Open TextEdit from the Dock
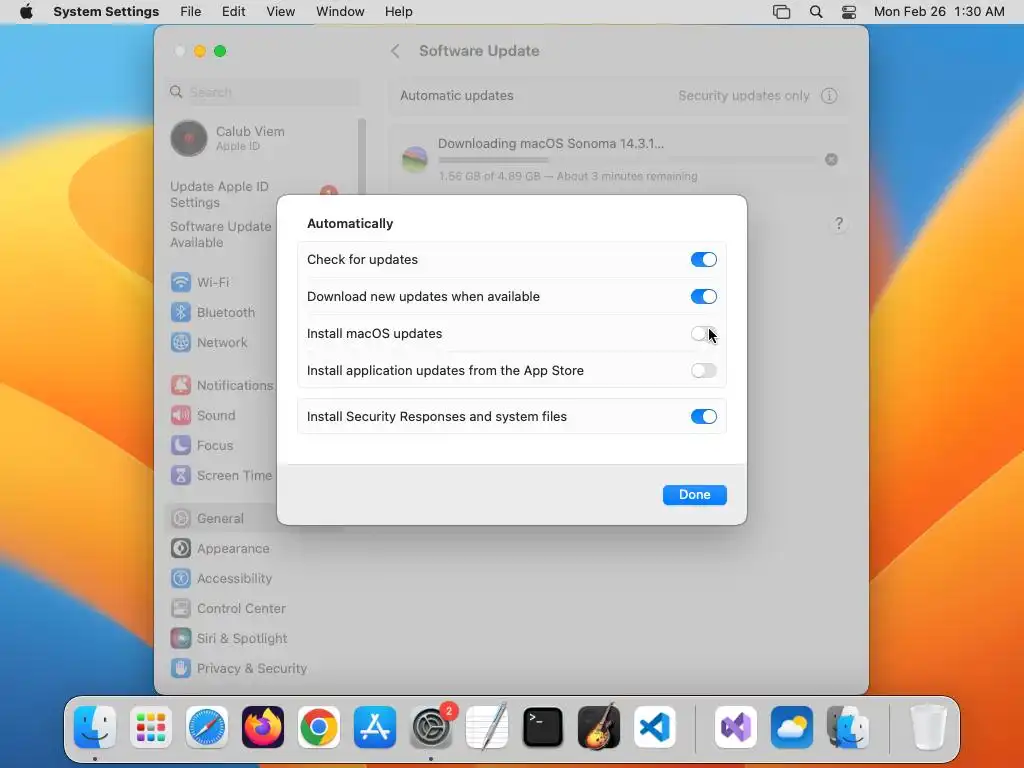This screenshot has height=768, width=1024. tap(487, 727)
